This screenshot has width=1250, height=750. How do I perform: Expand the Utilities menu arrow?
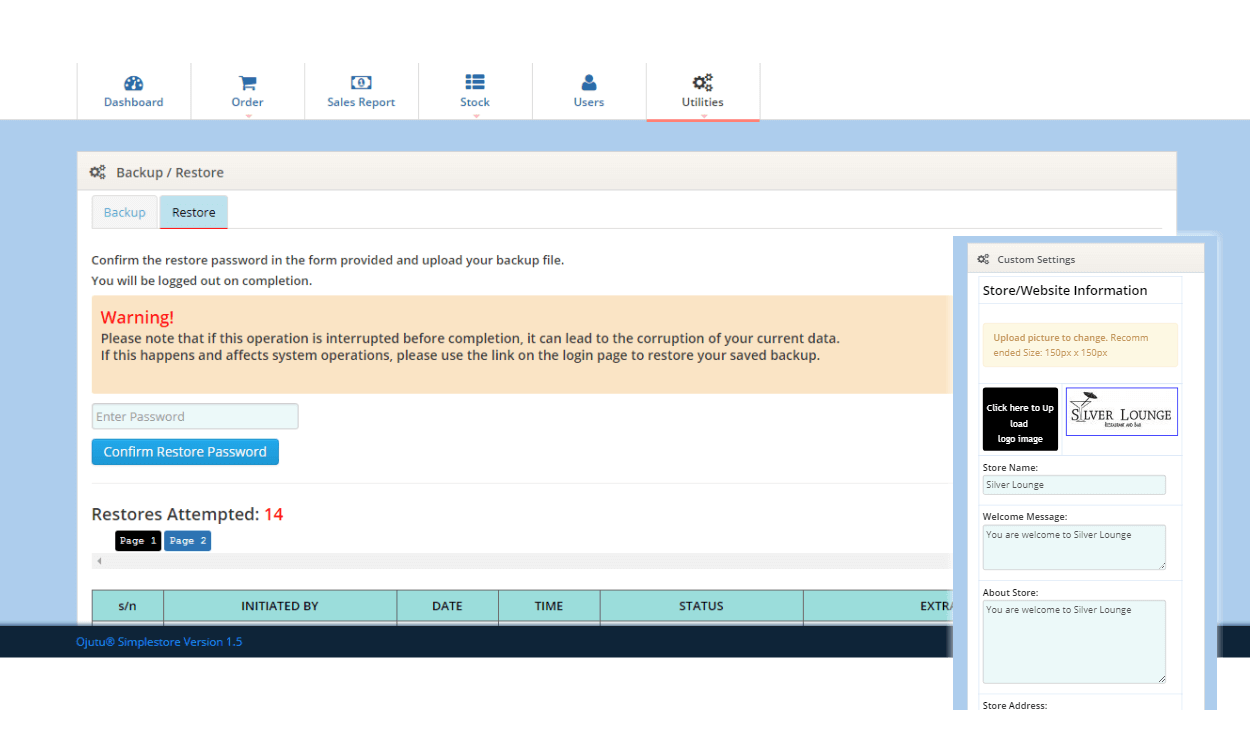pyautogui.click(x=704, y=116)
